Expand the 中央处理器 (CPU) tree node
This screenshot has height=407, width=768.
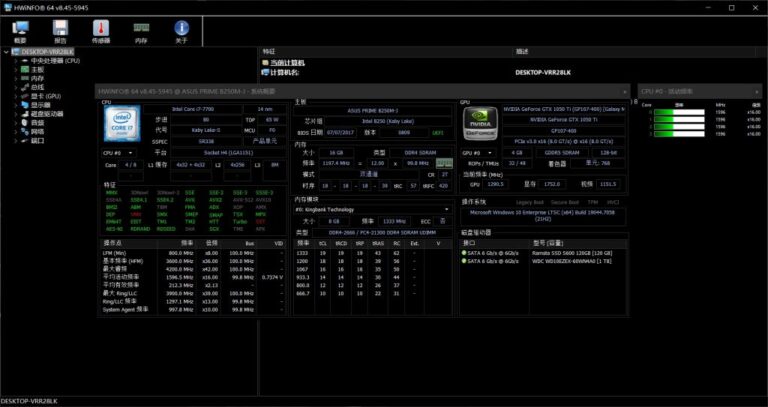[16, 61]
